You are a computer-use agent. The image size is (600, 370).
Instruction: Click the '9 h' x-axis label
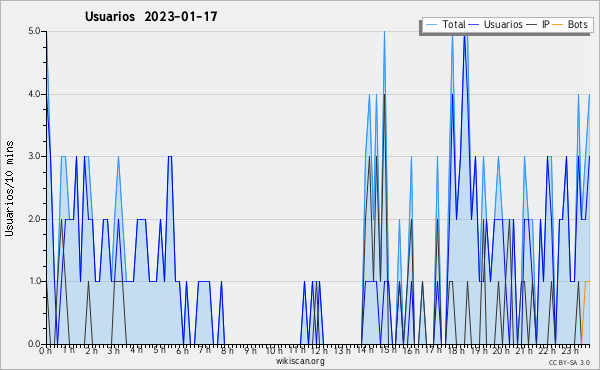[x=251, y=350]
